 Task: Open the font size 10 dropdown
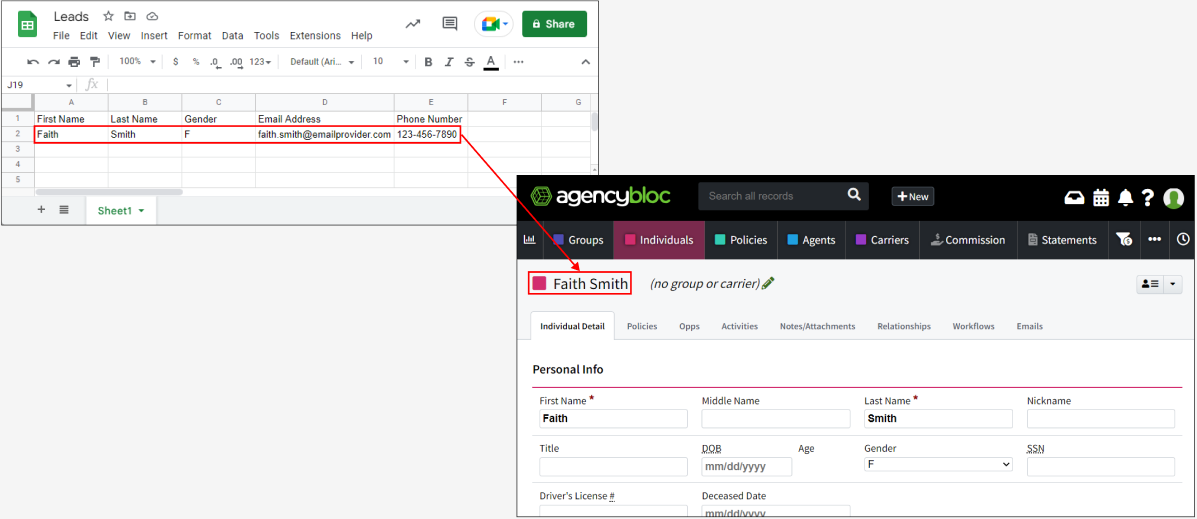pyautogui.click(x=391, y=62)
